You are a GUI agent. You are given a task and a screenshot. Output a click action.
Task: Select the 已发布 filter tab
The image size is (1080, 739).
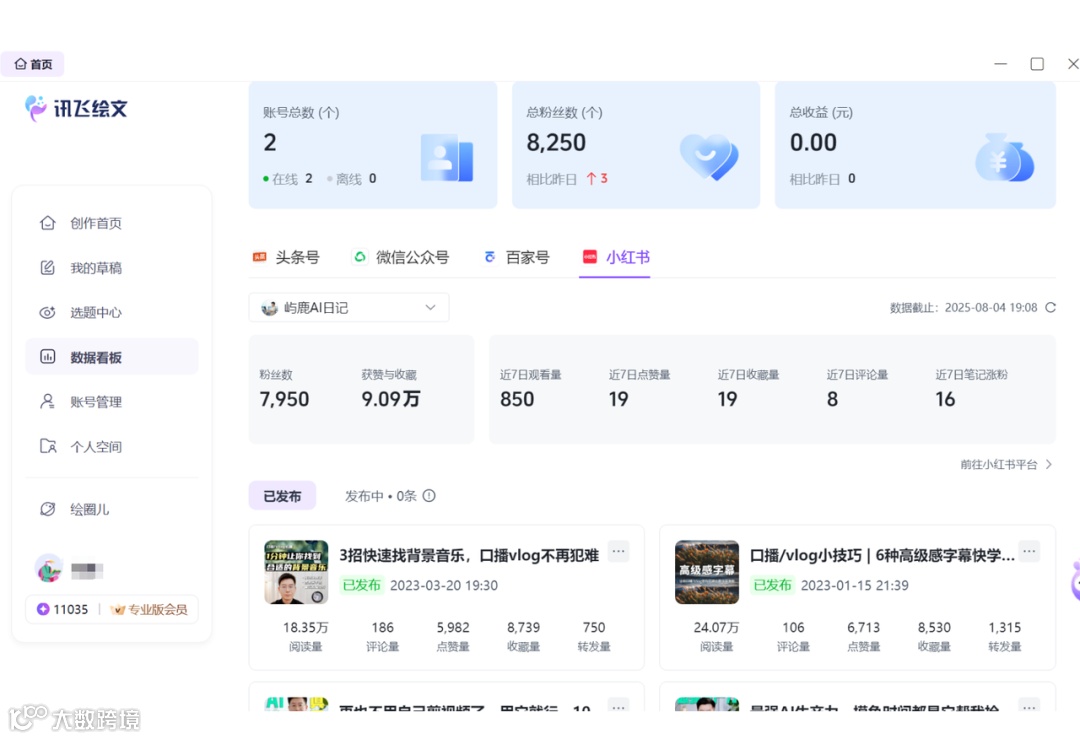pos(282,496)
